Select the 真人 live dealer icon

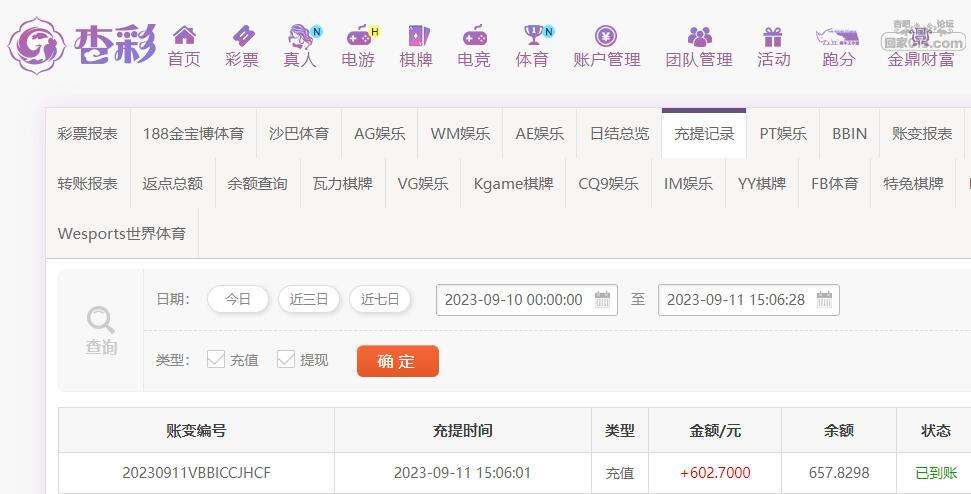[299, 36]
